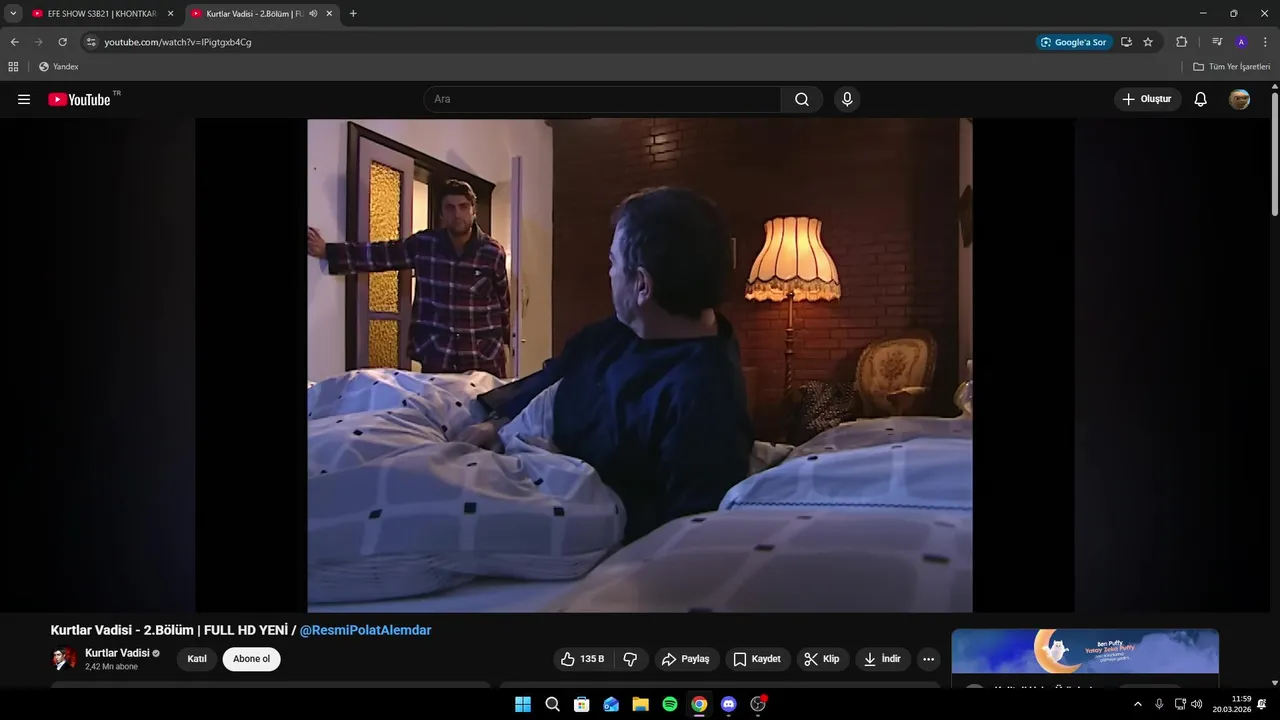
Task: Open the volume control in tray
Action: coord(1197,704)
